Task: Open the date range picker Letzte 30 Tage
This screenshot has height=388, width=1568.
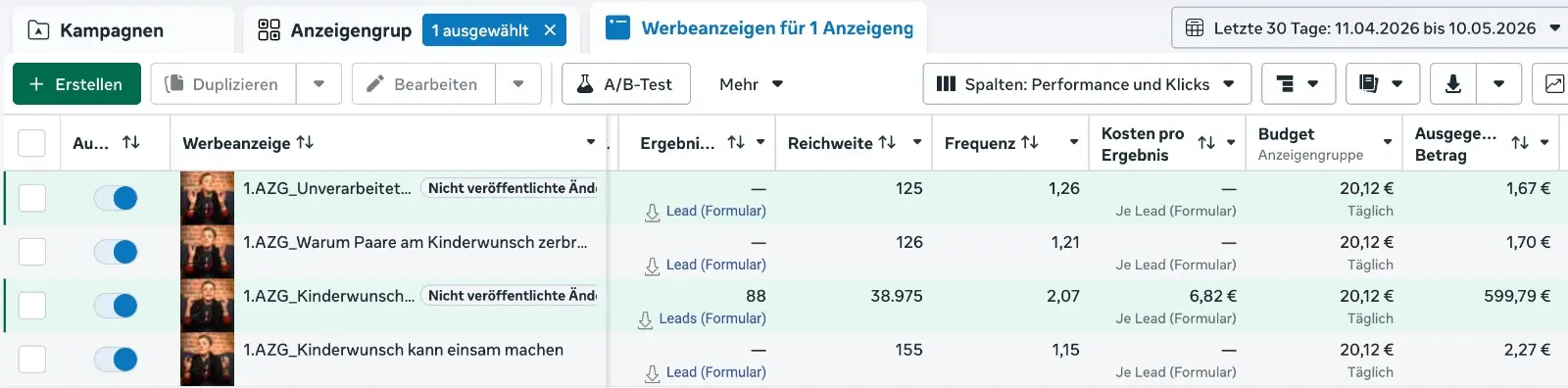Action: pyautogui.click(x=1370, y=28)
